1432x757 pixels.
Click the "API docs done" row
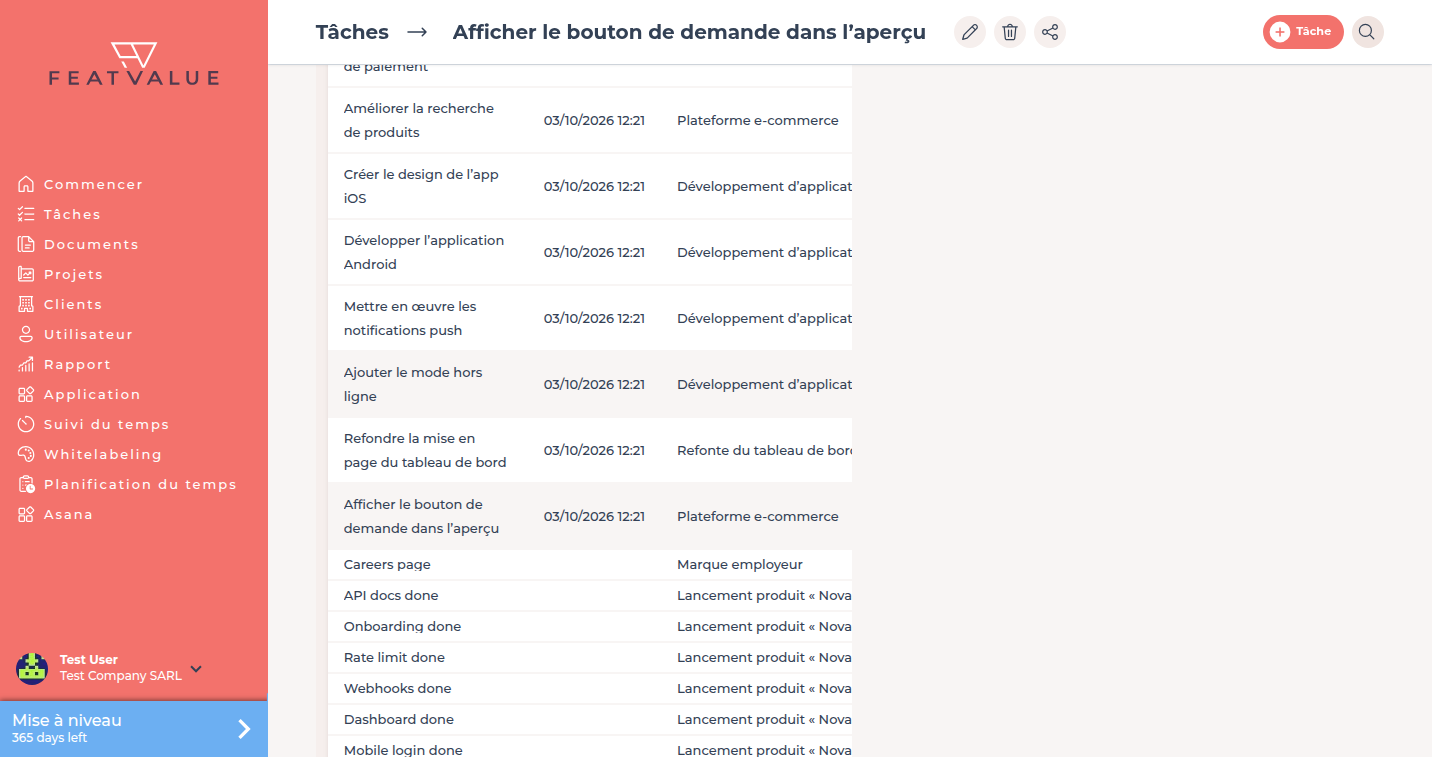590,596
